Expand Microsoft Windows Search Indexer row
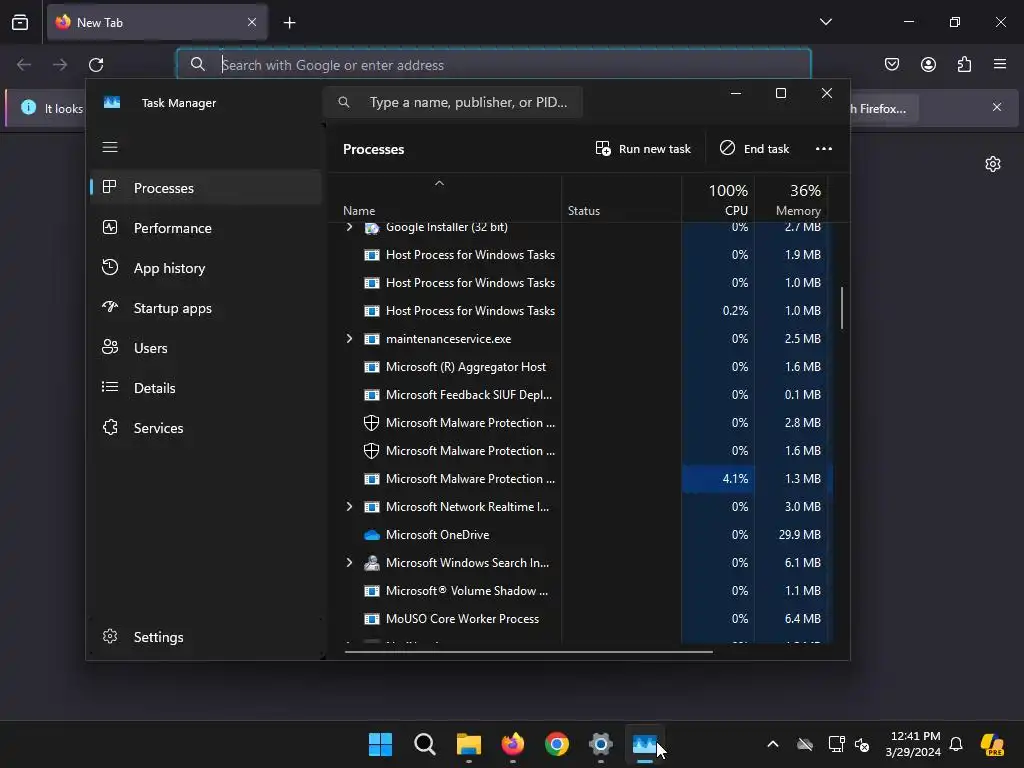 349,562
